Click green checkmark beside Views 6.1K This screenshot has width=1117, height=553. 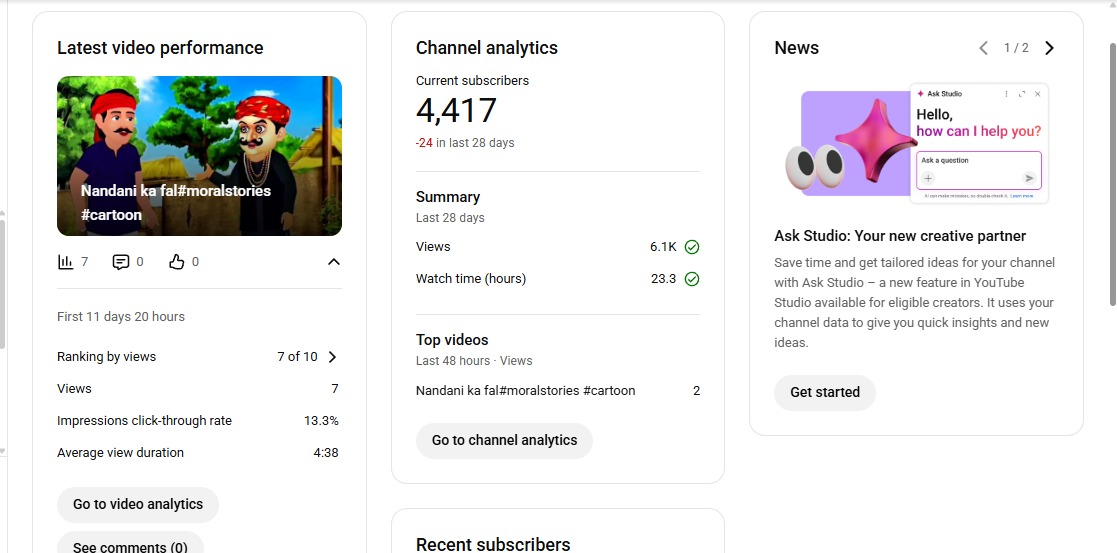(x=692, y=247)
